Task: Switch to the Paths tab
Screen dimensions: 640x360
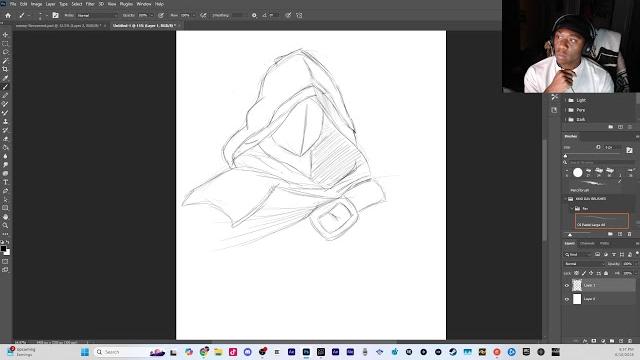Action: coord(604,244)
